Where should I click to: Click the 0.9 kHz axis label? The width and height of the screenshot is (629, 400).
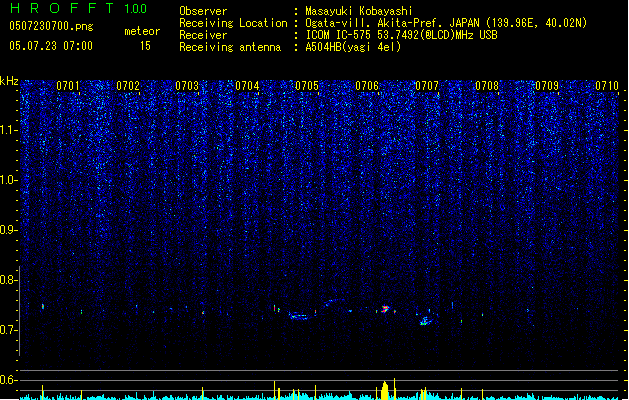click(8, 230)
